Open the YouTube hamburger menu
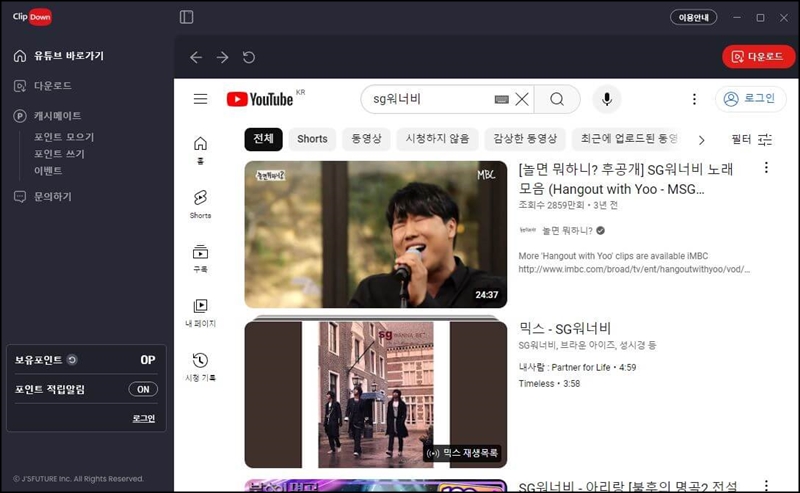Screen dimensions: 800x493 pos(201,99)
